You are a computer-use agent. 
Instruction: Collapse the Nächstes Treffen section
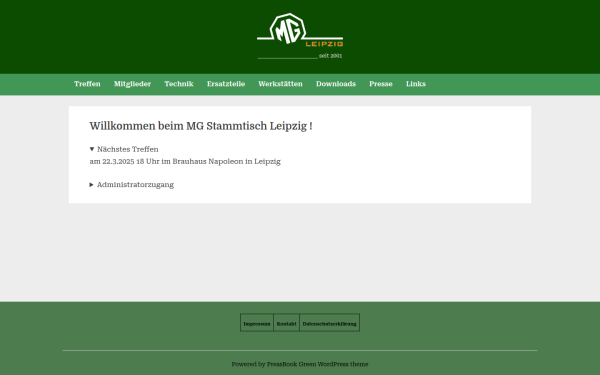(x=124, y=149)
